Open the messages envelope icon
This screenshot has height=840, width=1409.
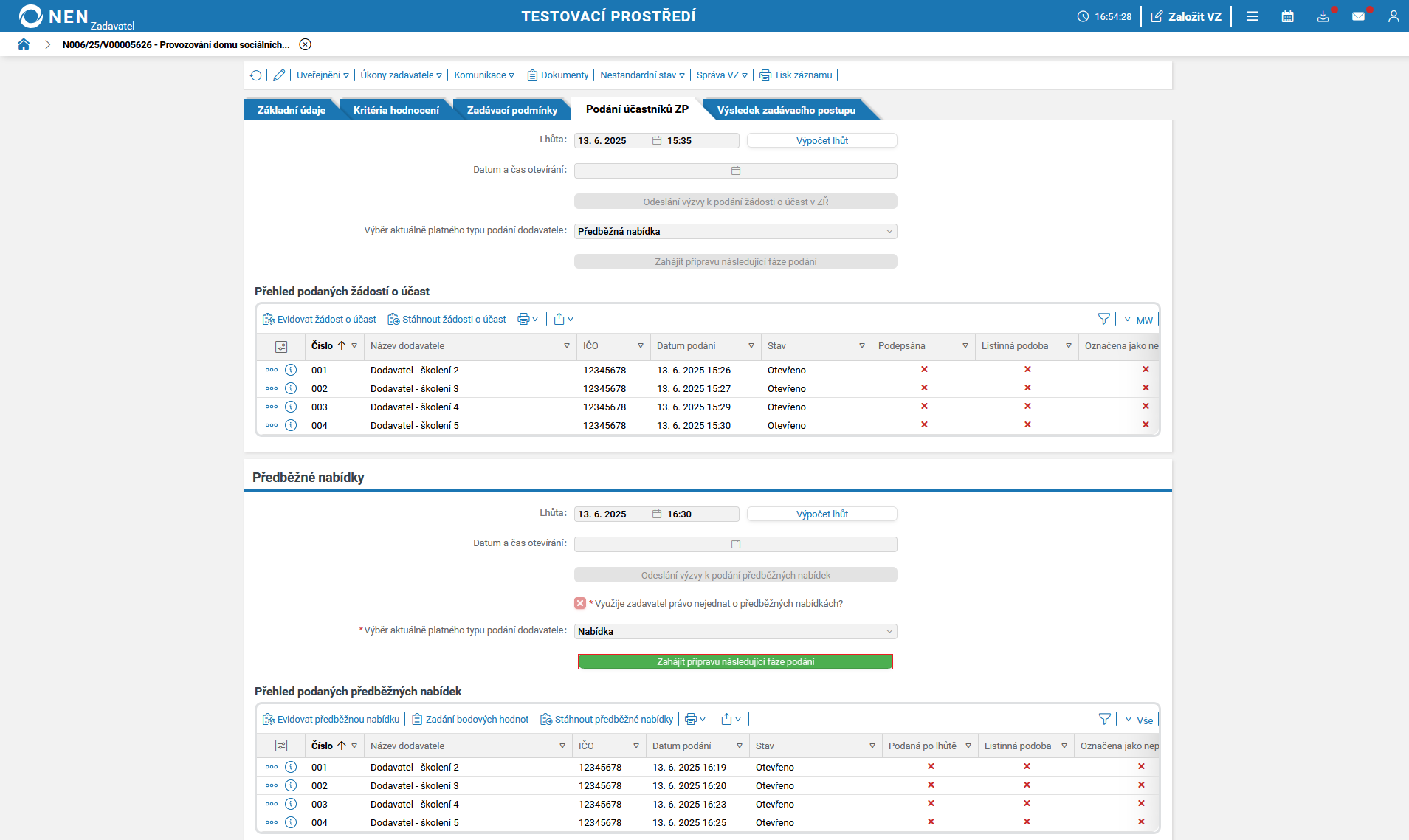(1359, 16)
